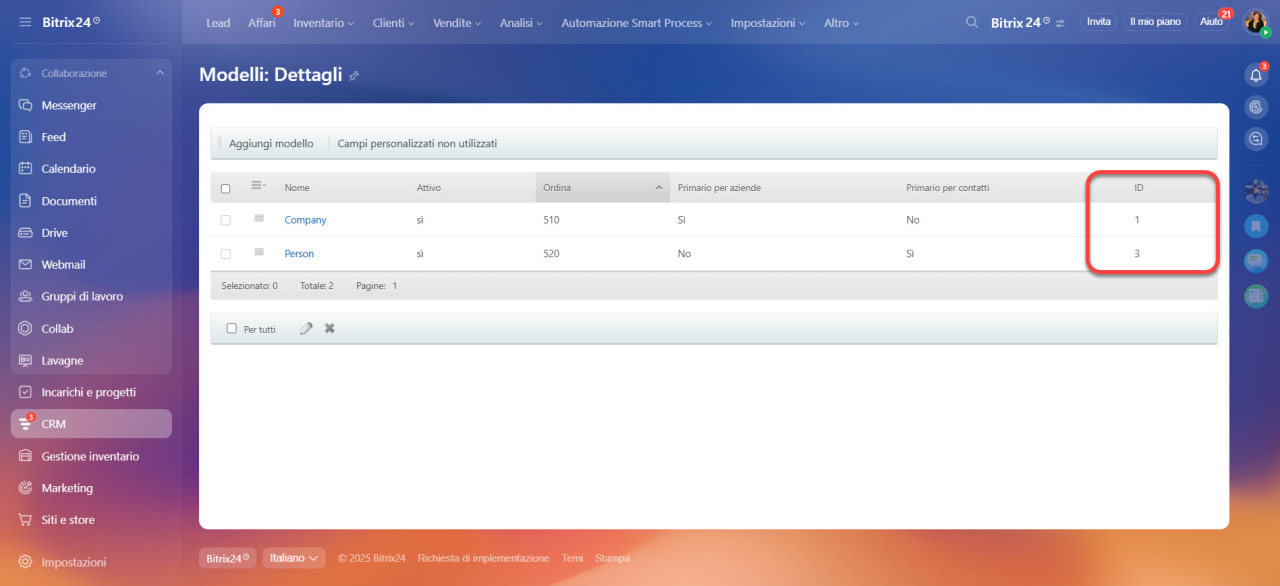Open the Feed sidebar item
1280x586 pixels.
tap(91, 137)
